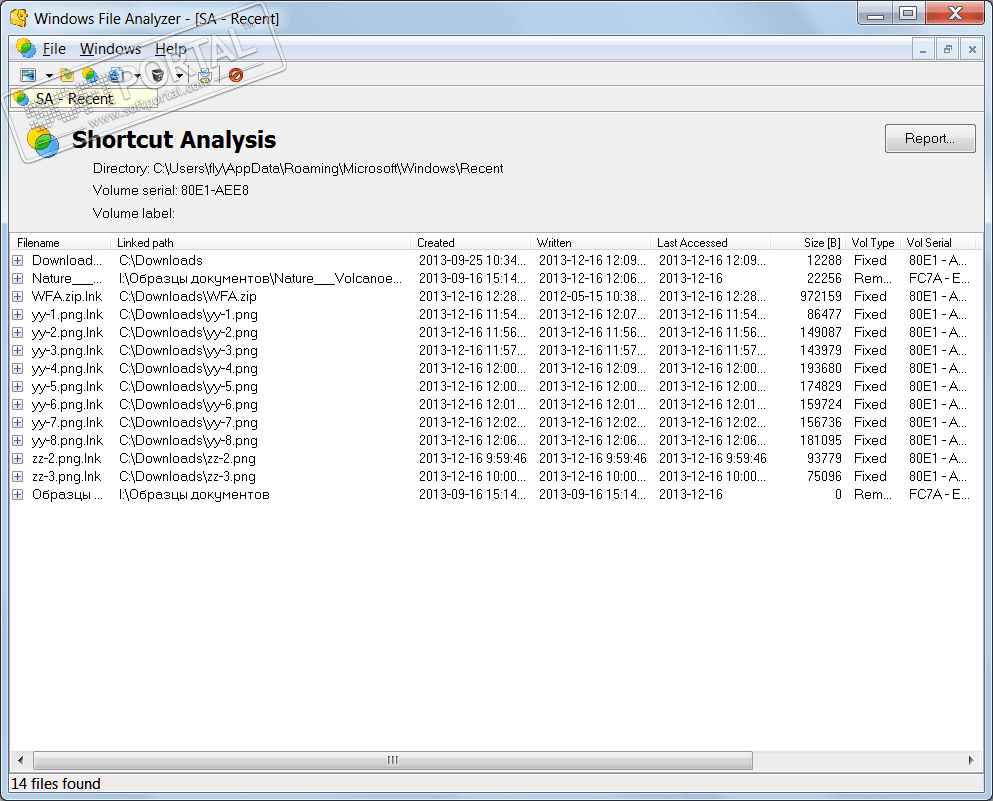This screenshot has height=801, width=993.
Task: Click the size value 22256
Action: click(824, 278)
